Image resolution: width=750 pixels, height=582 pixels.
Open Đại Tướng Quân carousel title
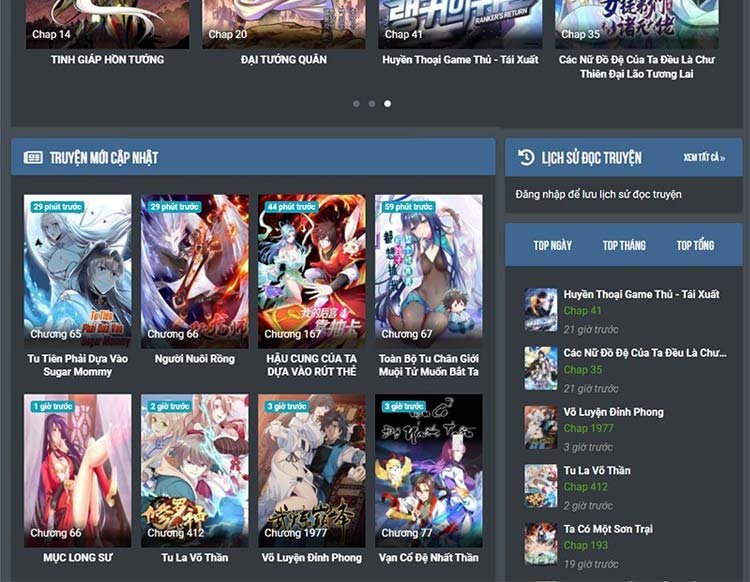284,60
